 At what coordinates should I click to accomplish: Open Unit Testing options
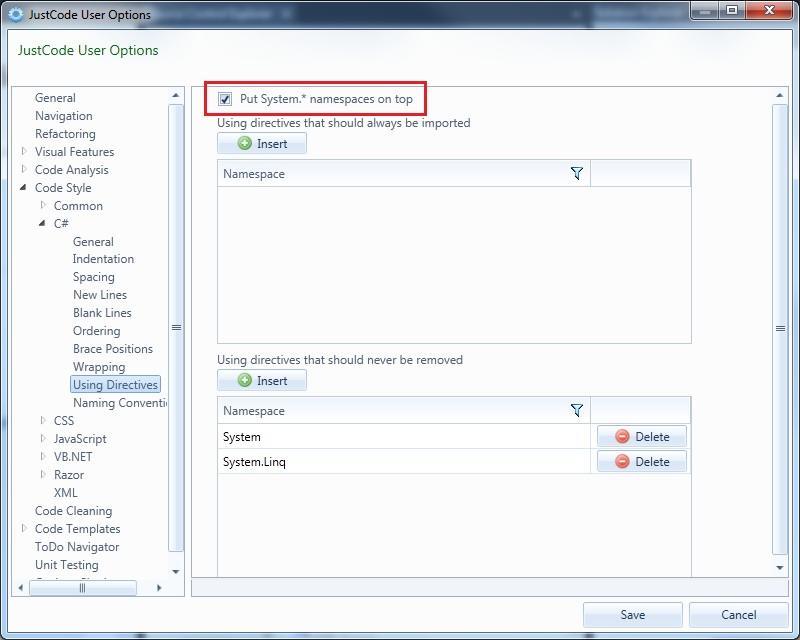(67, 564)
